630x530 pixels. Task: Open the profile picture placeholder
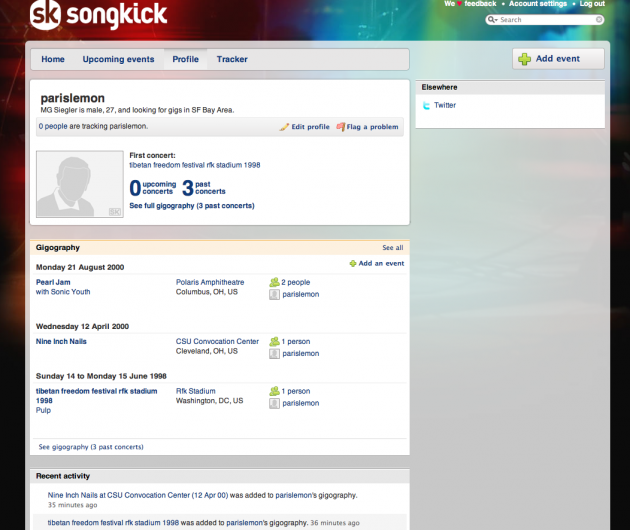click(x=80, y=184)
